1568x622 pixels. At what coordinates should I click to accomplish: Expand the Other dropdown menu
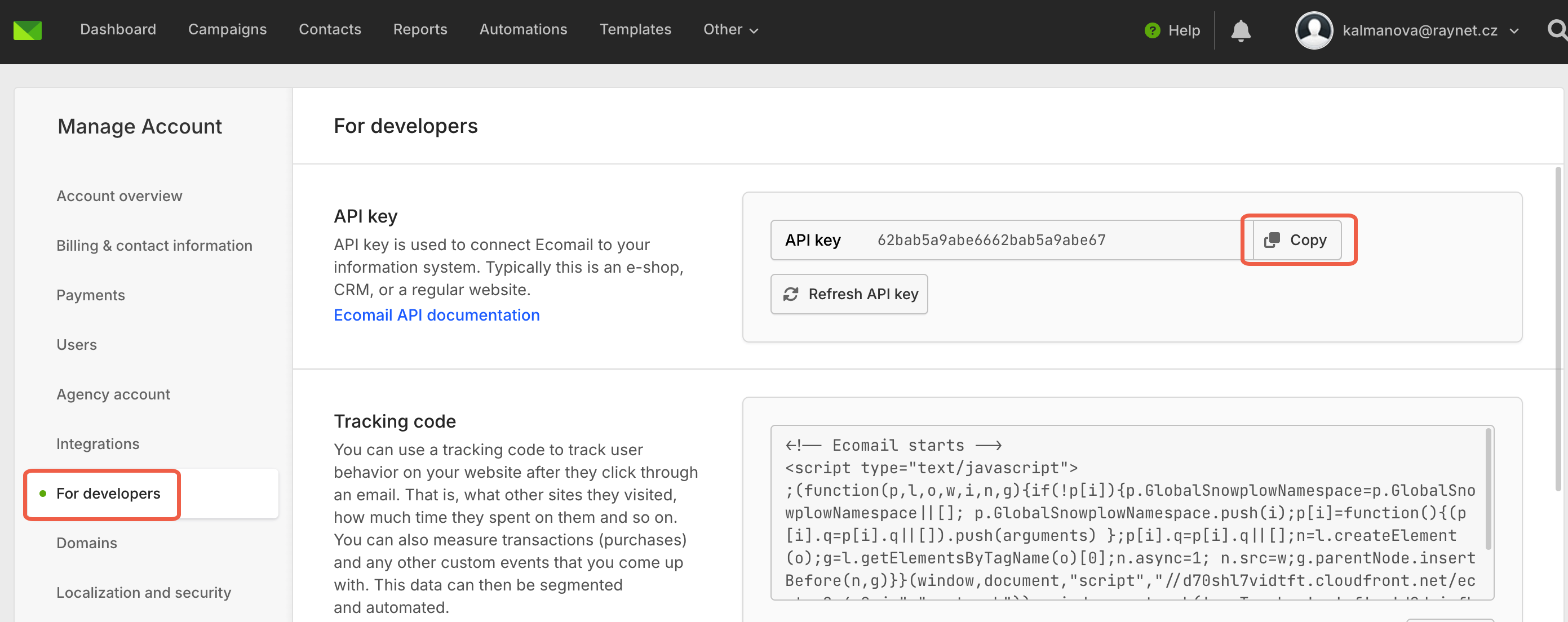(x=730, y=29)
